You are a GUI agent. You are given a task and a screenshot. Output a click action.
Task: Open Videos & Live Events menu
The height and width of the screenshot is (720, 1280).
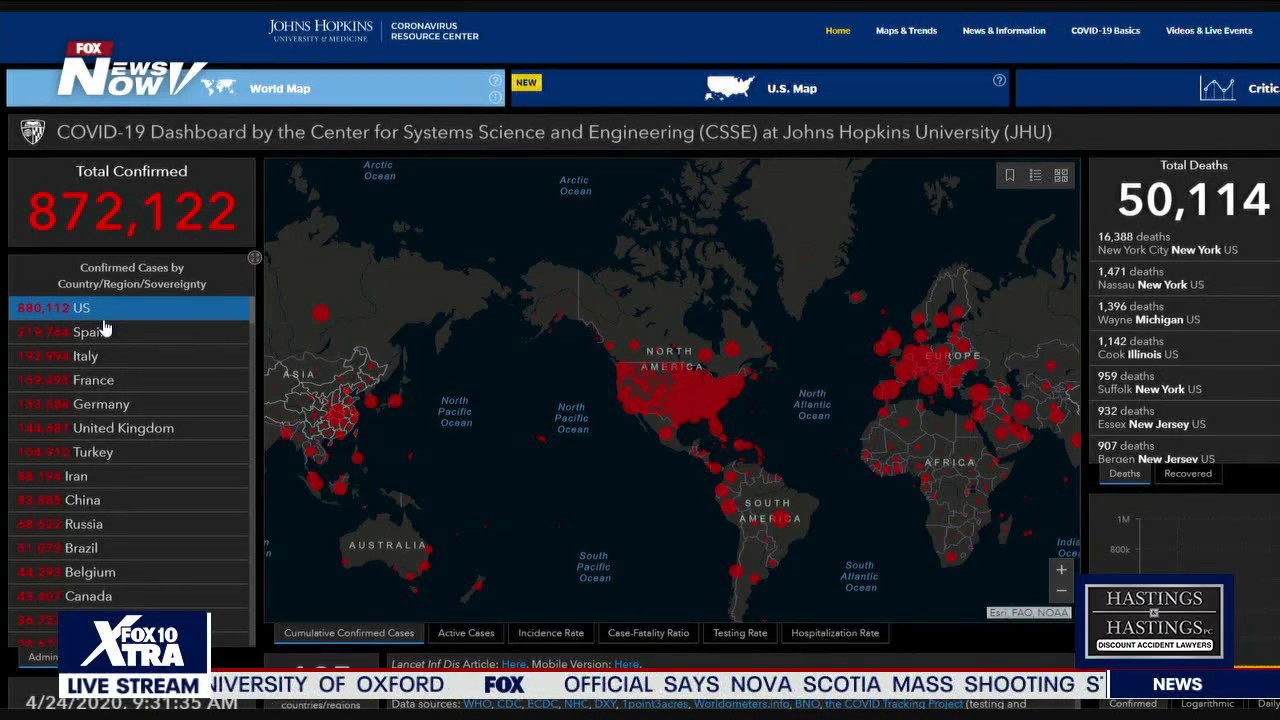[x=1209, y=31]
